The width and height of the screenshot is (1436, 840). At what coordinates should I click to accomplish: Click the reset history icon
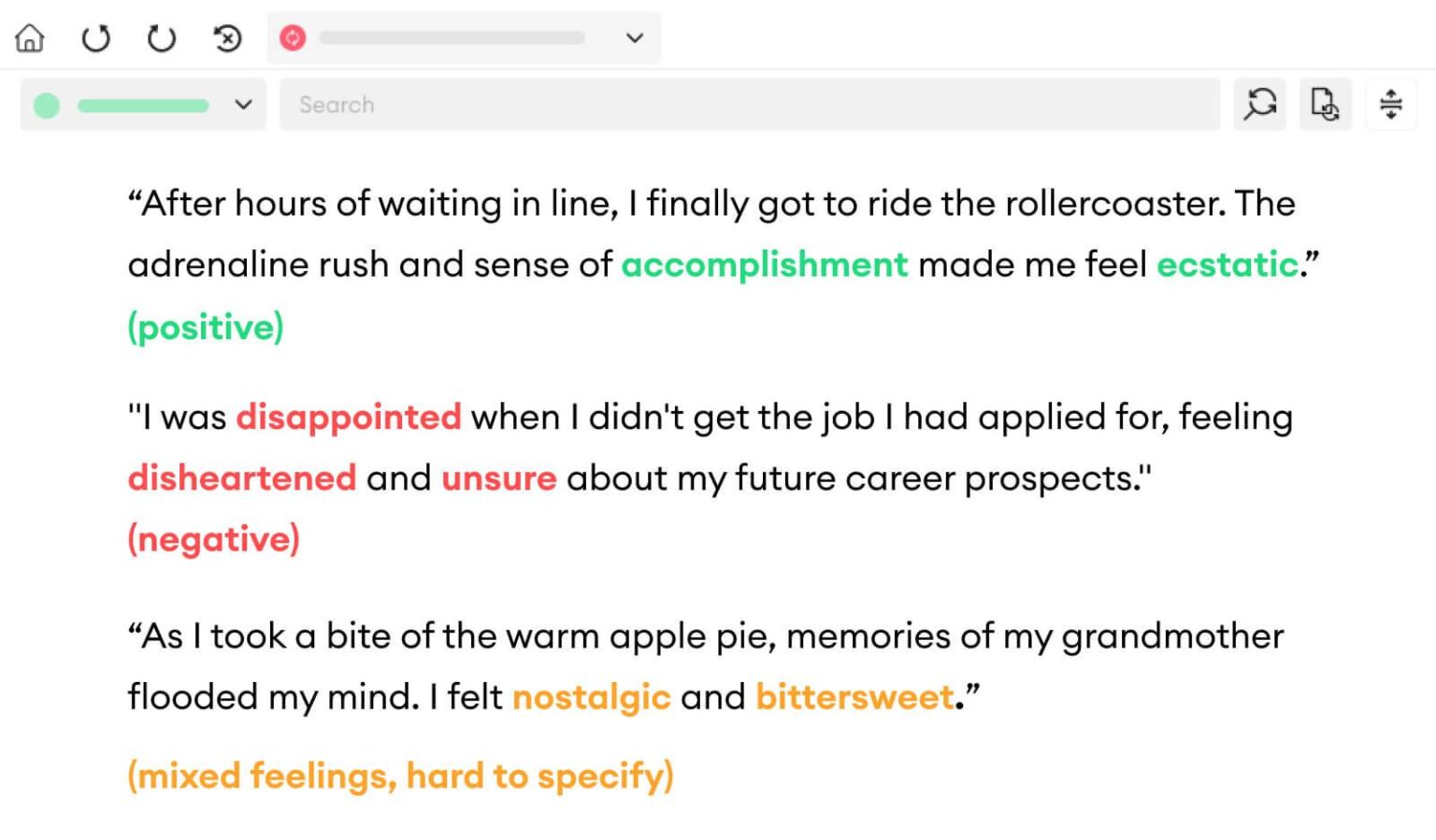[227, 38]
